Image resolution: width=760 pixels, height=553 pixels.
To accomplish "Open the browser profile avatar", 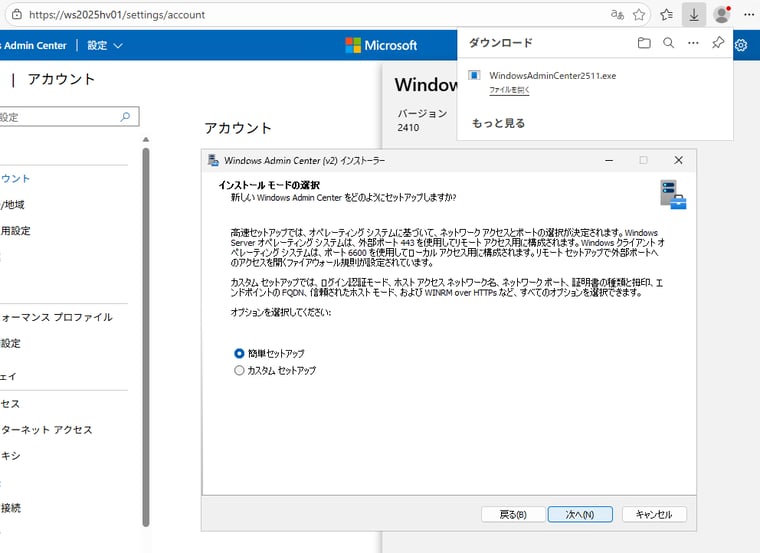I will pos(722,15).
